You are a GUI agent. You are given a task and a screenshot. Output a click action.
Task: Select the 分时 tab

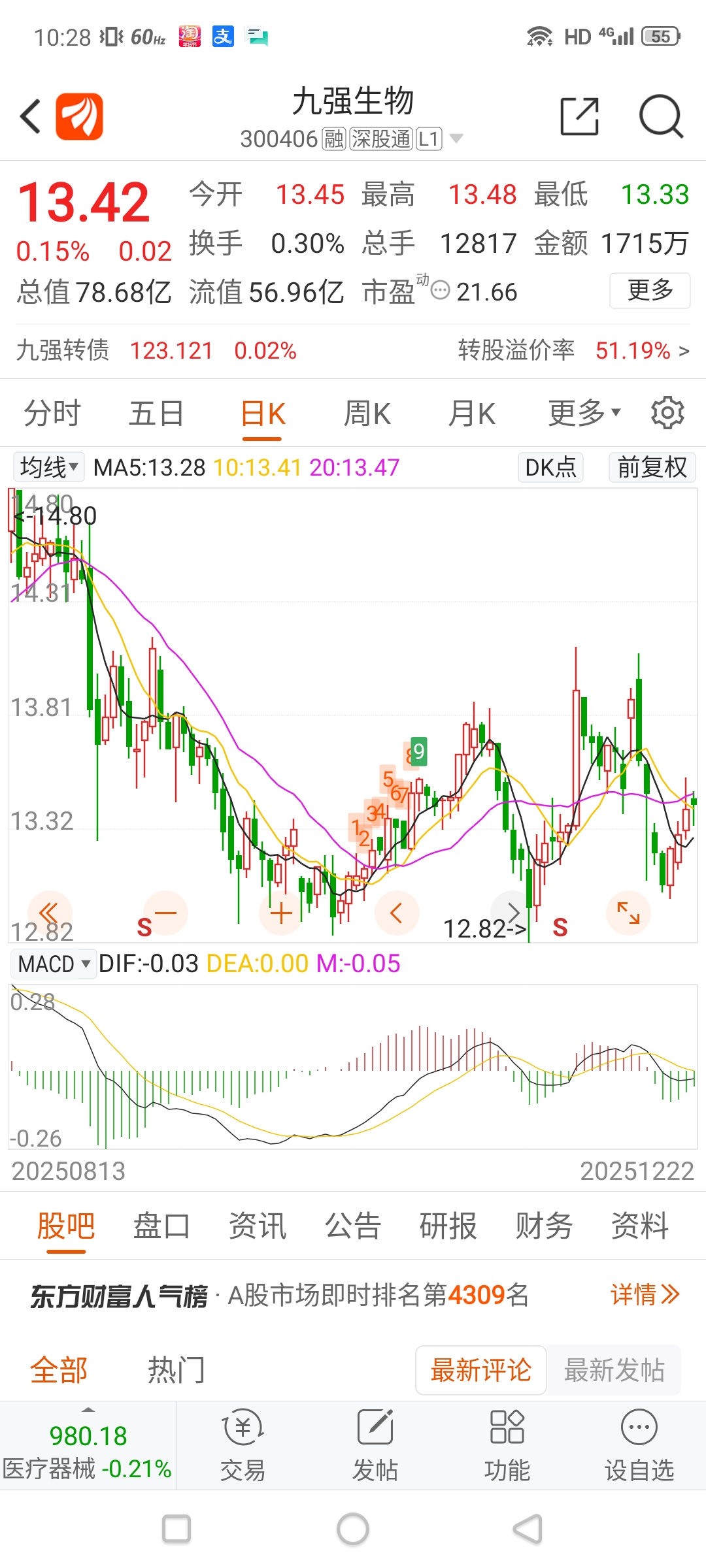click(52, 413)
